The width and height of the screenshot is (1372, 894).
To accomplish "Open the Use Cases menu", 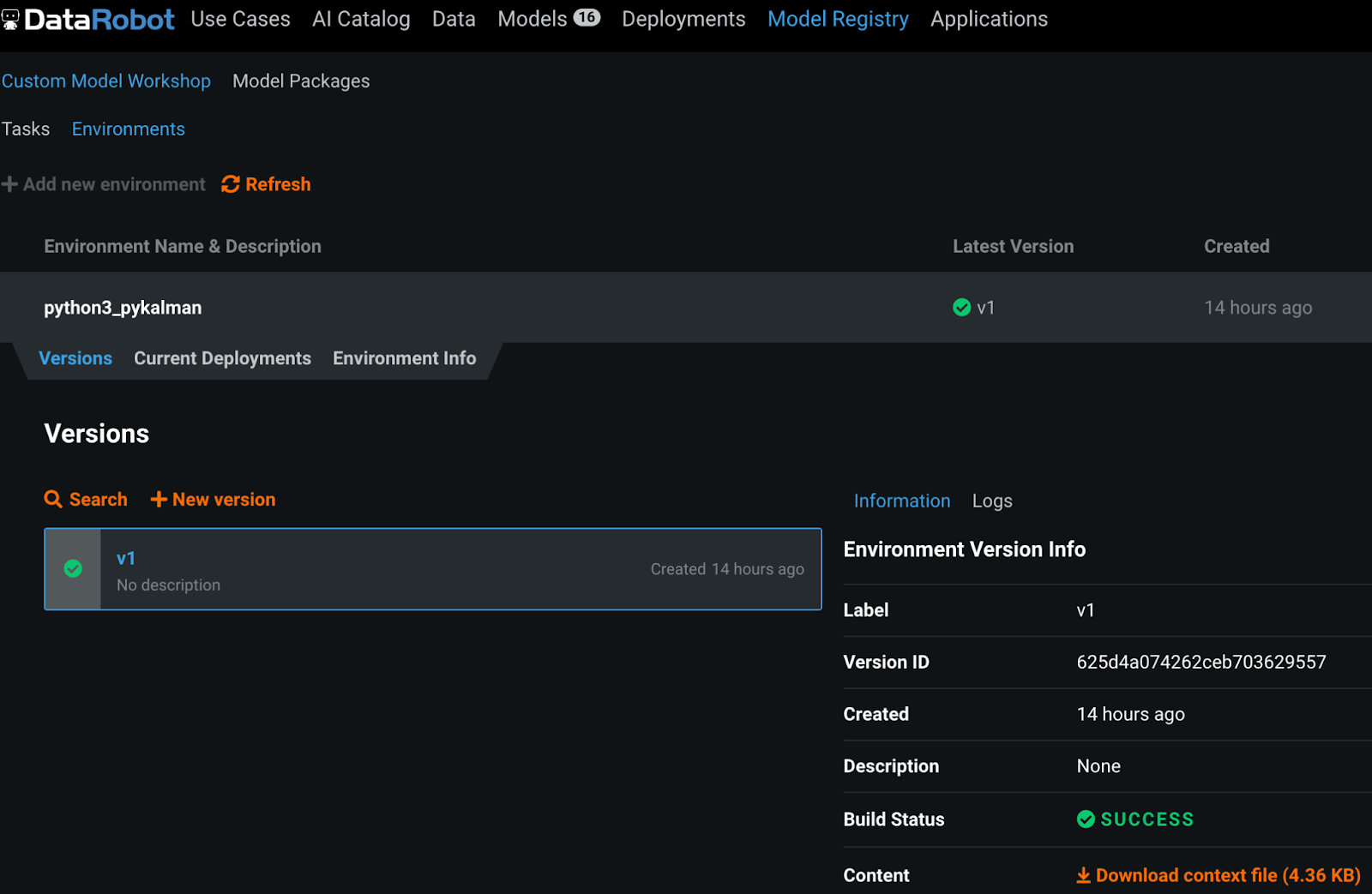I will click(x=241, y=19).
